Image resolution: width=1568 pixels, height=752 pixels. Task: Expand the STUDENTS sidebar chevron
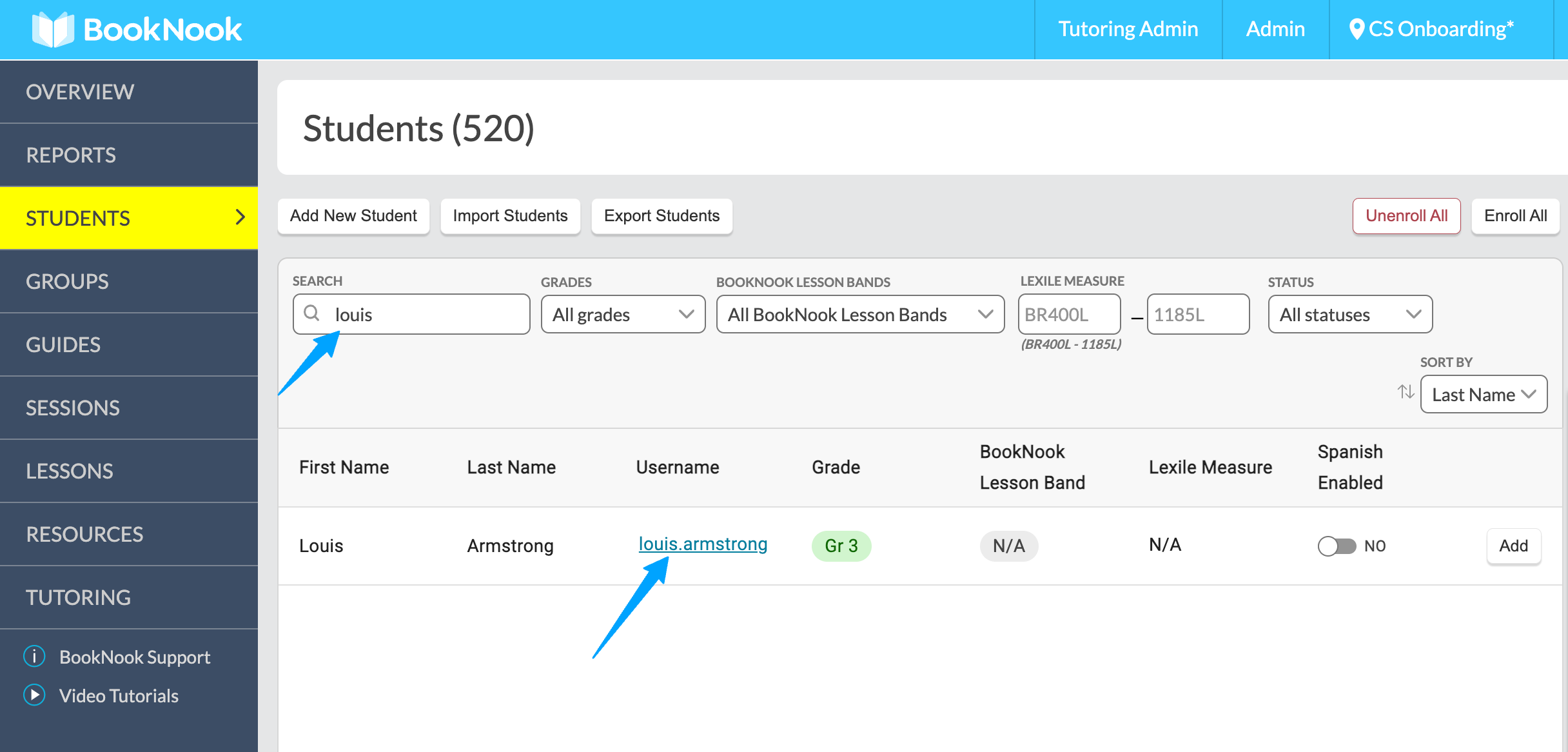pyautogui.click(x=240, y=217)
